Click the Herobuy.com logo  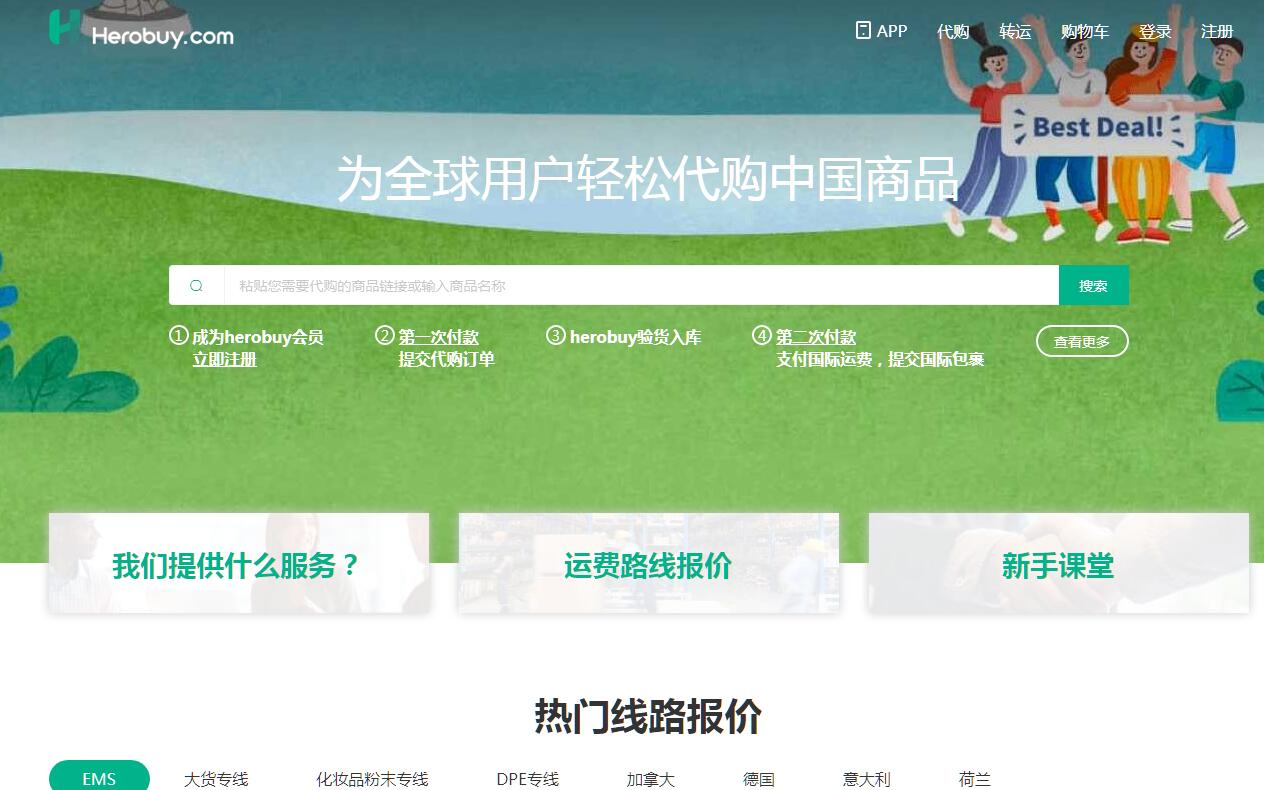(x=141, y=31)
